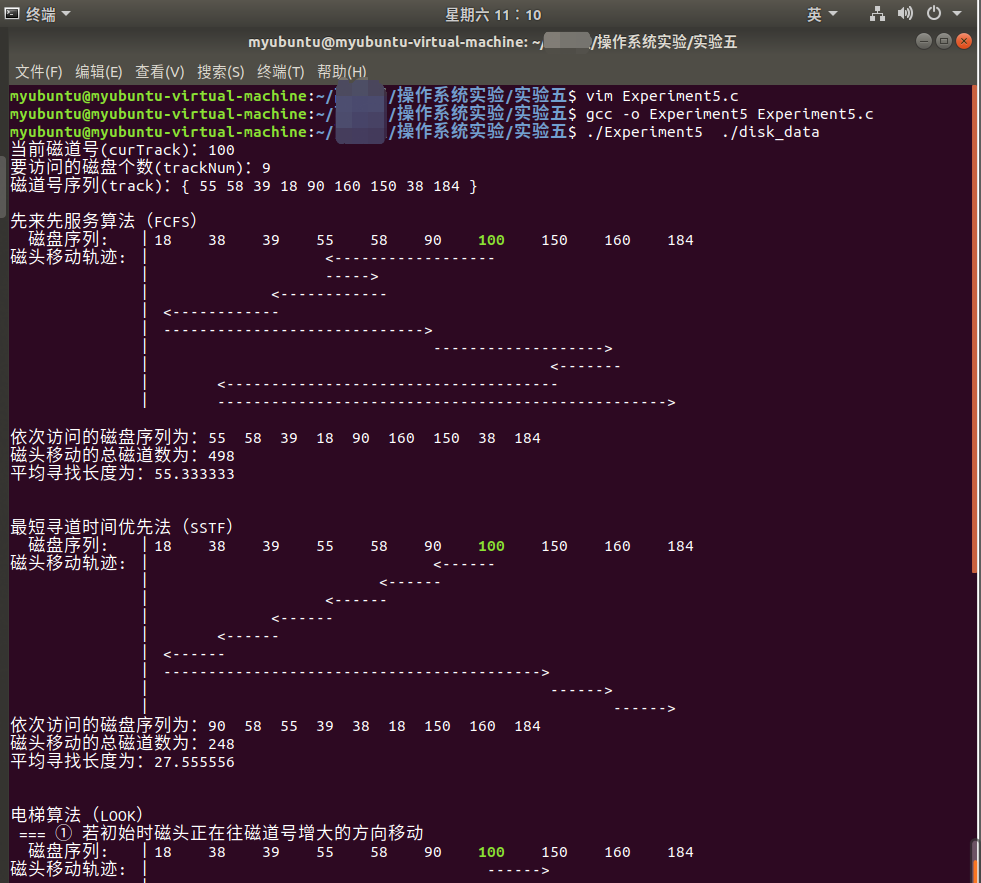
Task: Expand the 终端 application menu dropdown
Action: 48,14
